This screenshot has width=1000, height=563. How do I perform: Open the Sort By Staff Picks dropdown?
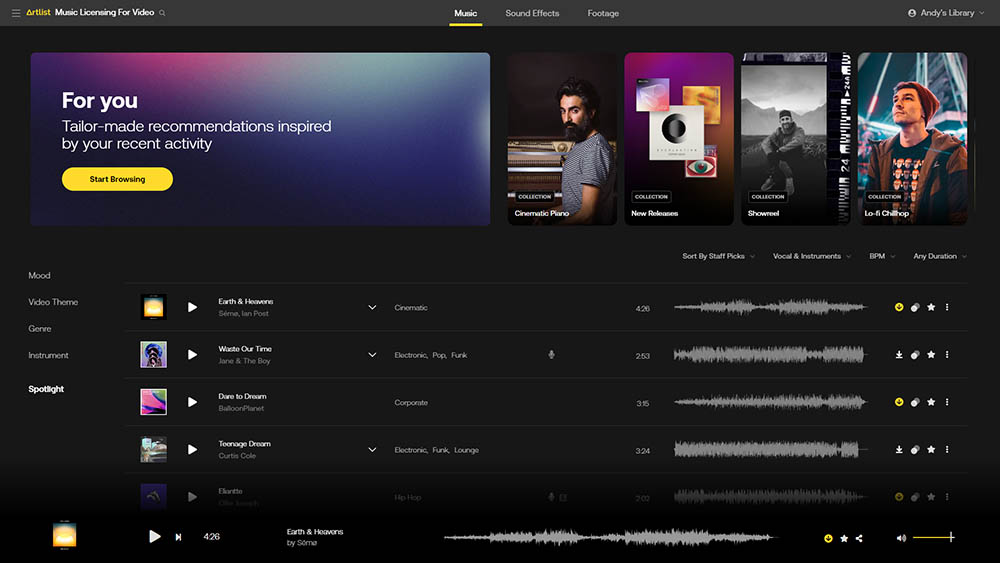[718, 256]
